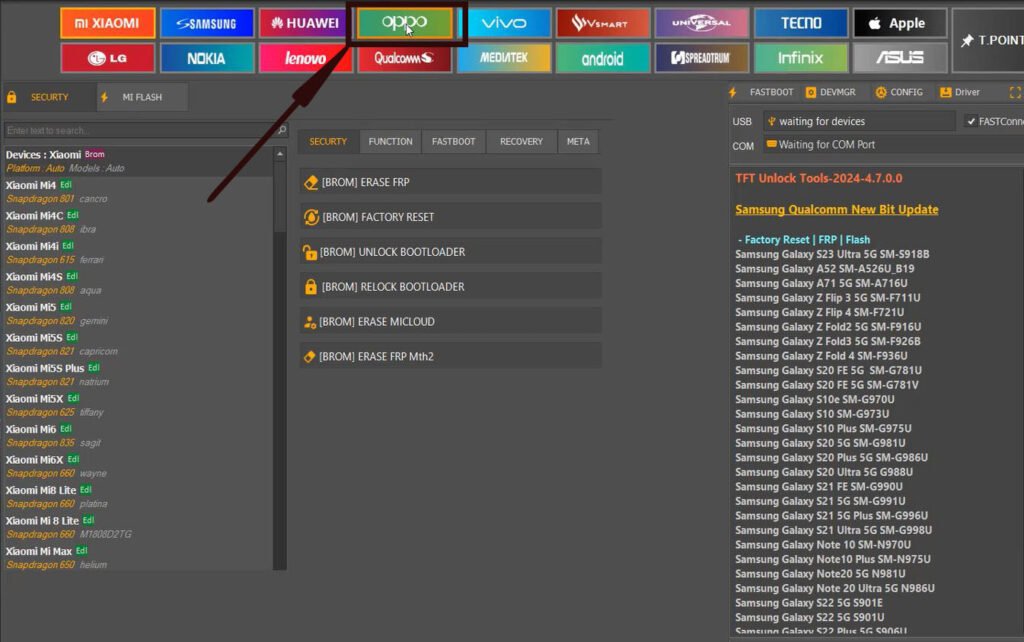
Task: Select Xiaomi Mi4i ferrari device
Action: coord(137,253)
